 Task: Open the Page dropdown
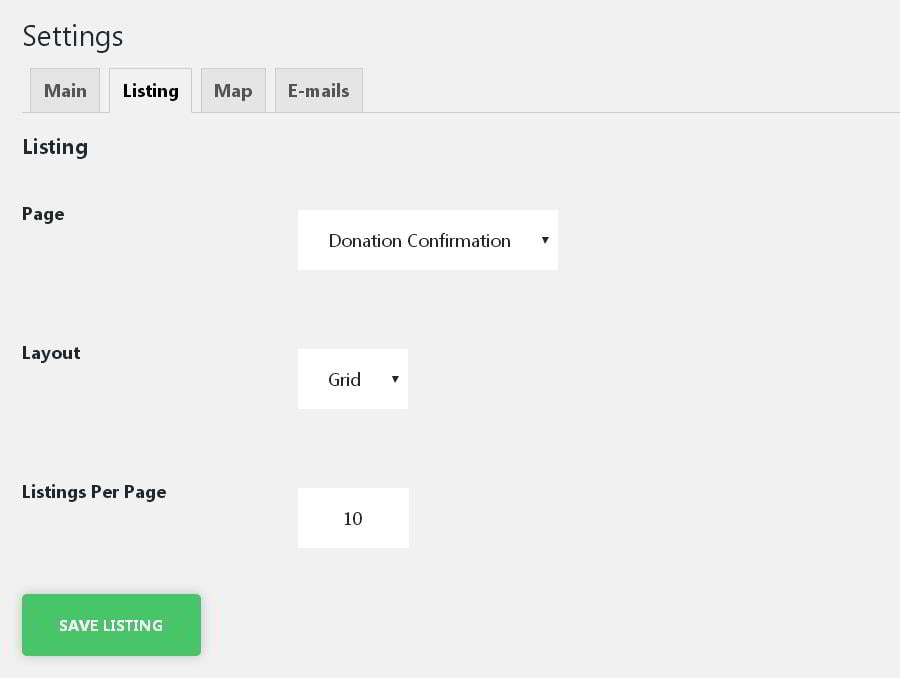tap(427, 240)
